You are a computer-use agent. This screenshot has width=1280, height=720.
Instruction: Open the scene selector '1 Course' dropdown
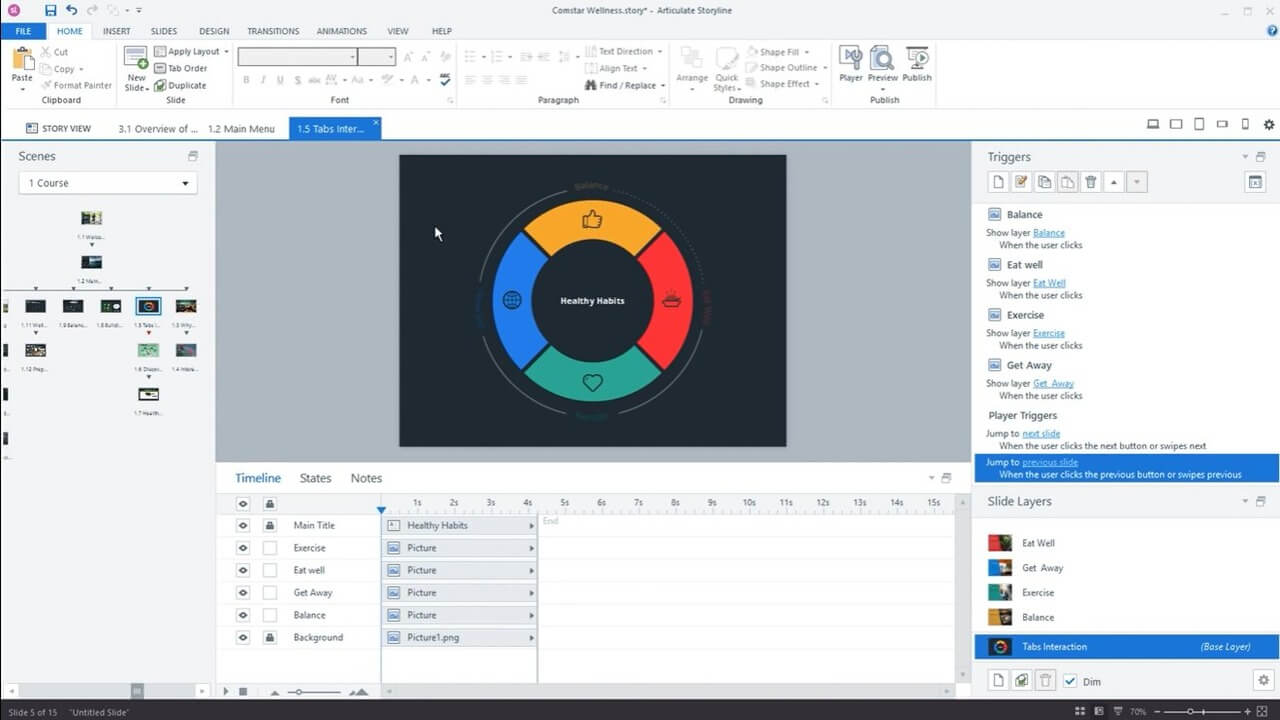pos(108,183)
